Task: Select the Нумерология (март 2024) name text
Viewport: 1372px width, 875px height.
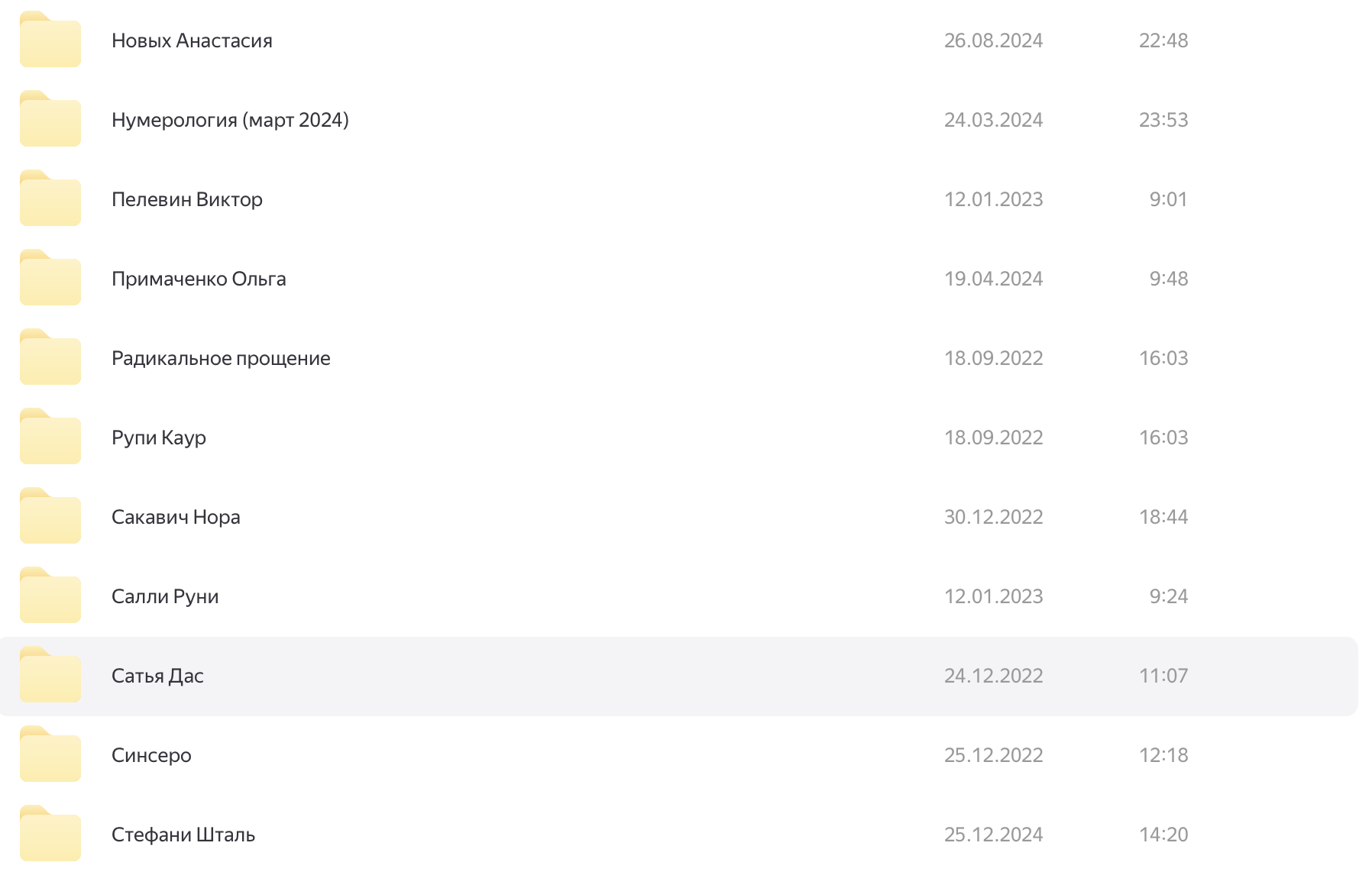Action: [230, 120]
